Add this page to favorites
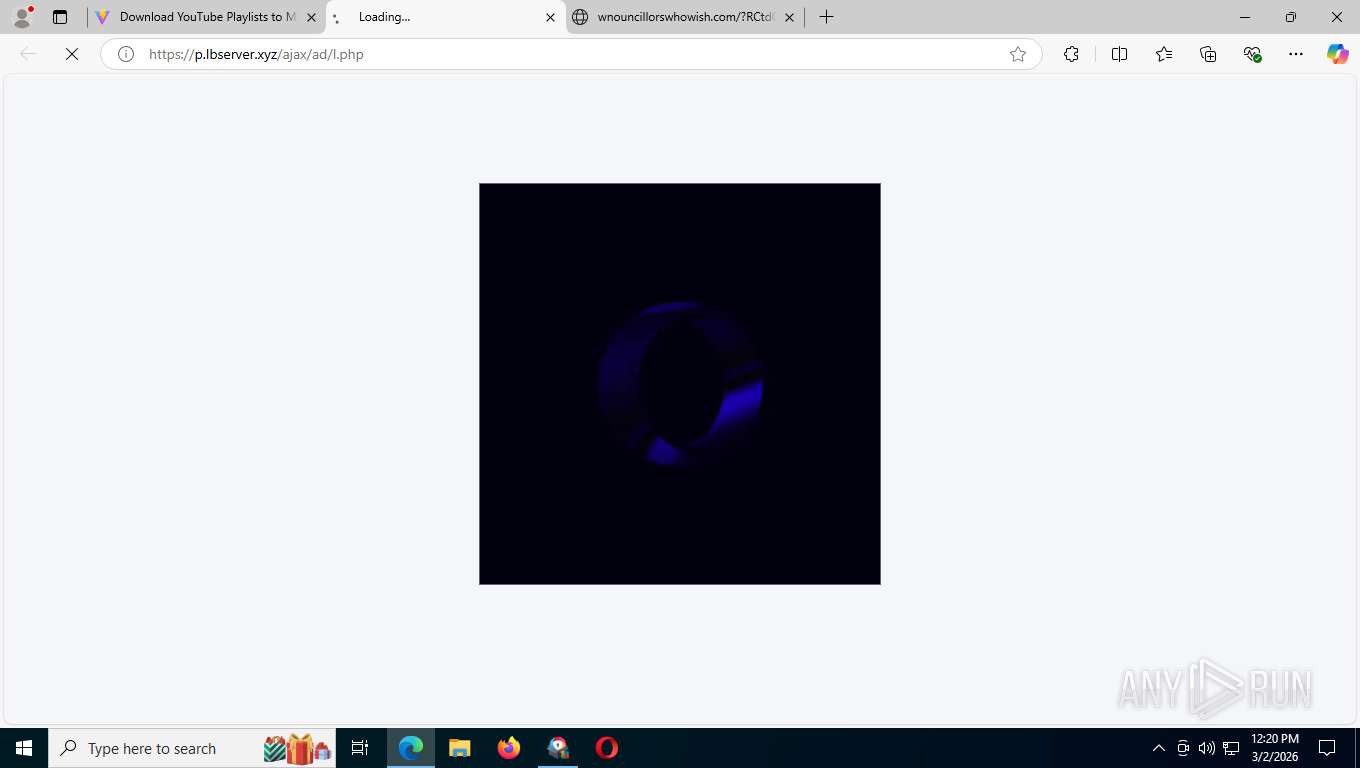The height and width of the screenshot is (768, 1360). coord(1018,54)
